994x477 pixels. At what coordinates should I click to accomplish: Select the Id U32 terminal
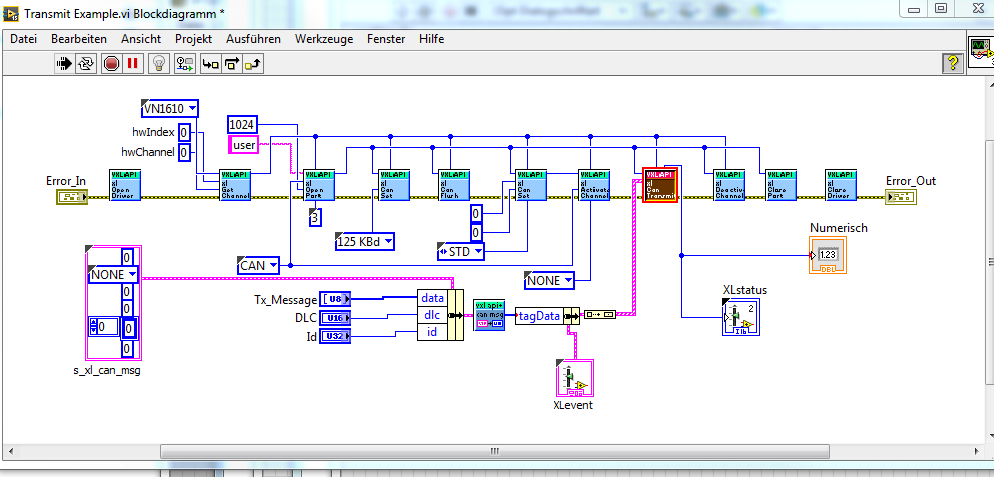[335, 336]
